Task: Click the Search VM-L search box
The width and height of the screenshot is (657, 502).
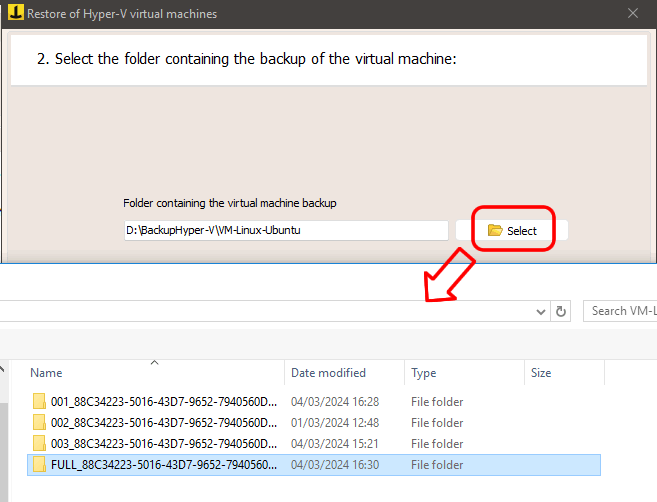Action: click(x=620, y=311)
